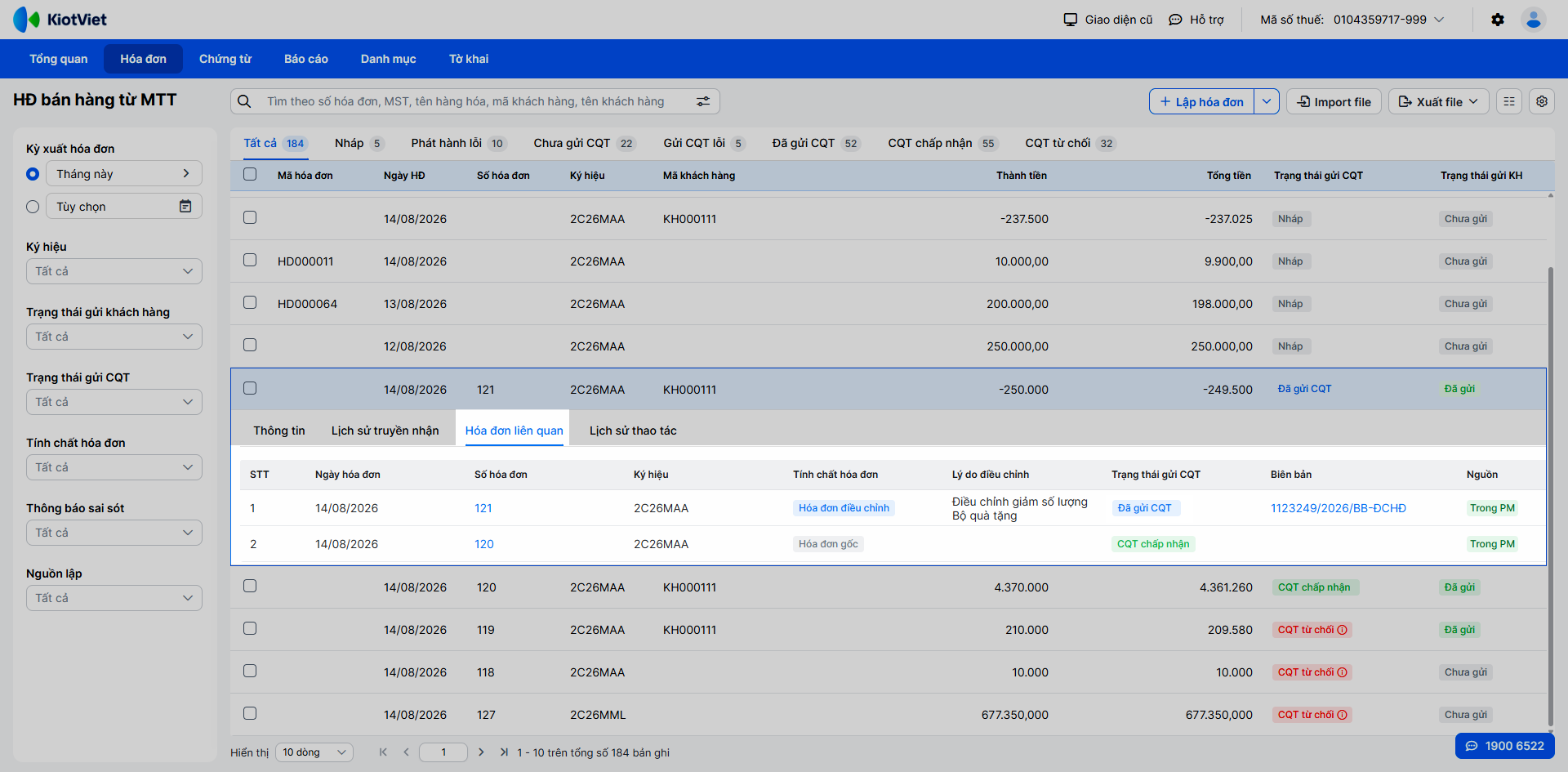Expand the Xuất file dropdown
Image resolution: width=1568 pixels, height=772 pixels.
coord(1438,101)
